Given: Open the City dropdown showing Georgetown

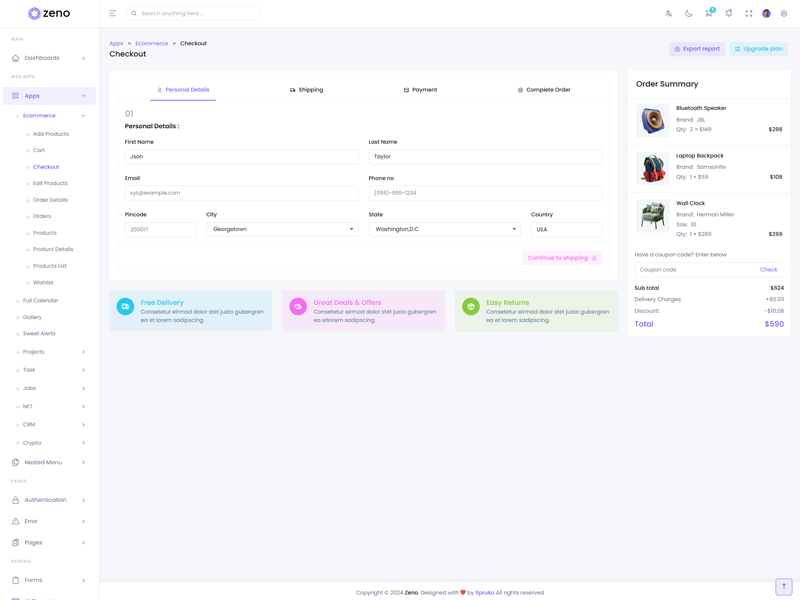Looking at the screenshot, I should [282, 229].
